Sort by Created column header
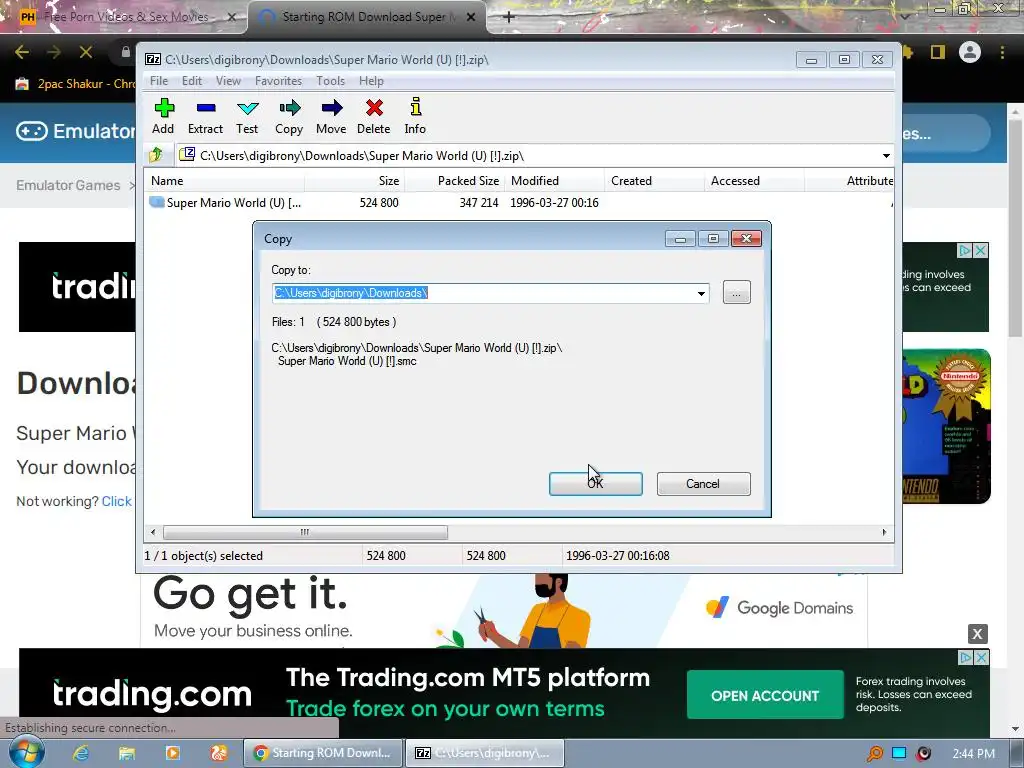1024x768 pixels. (x=654, y=181)
